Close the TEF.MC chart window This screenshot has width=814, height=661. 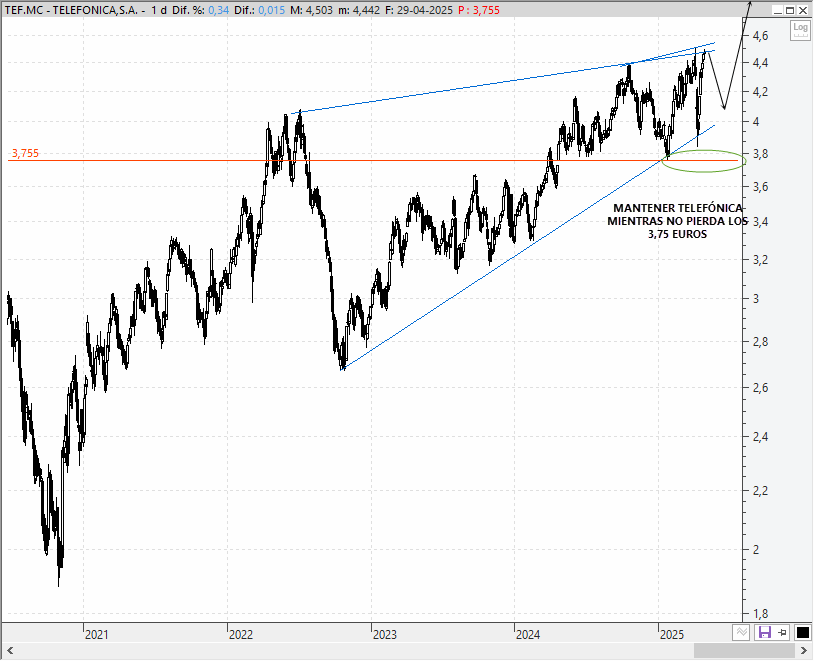tap(803, 10)
